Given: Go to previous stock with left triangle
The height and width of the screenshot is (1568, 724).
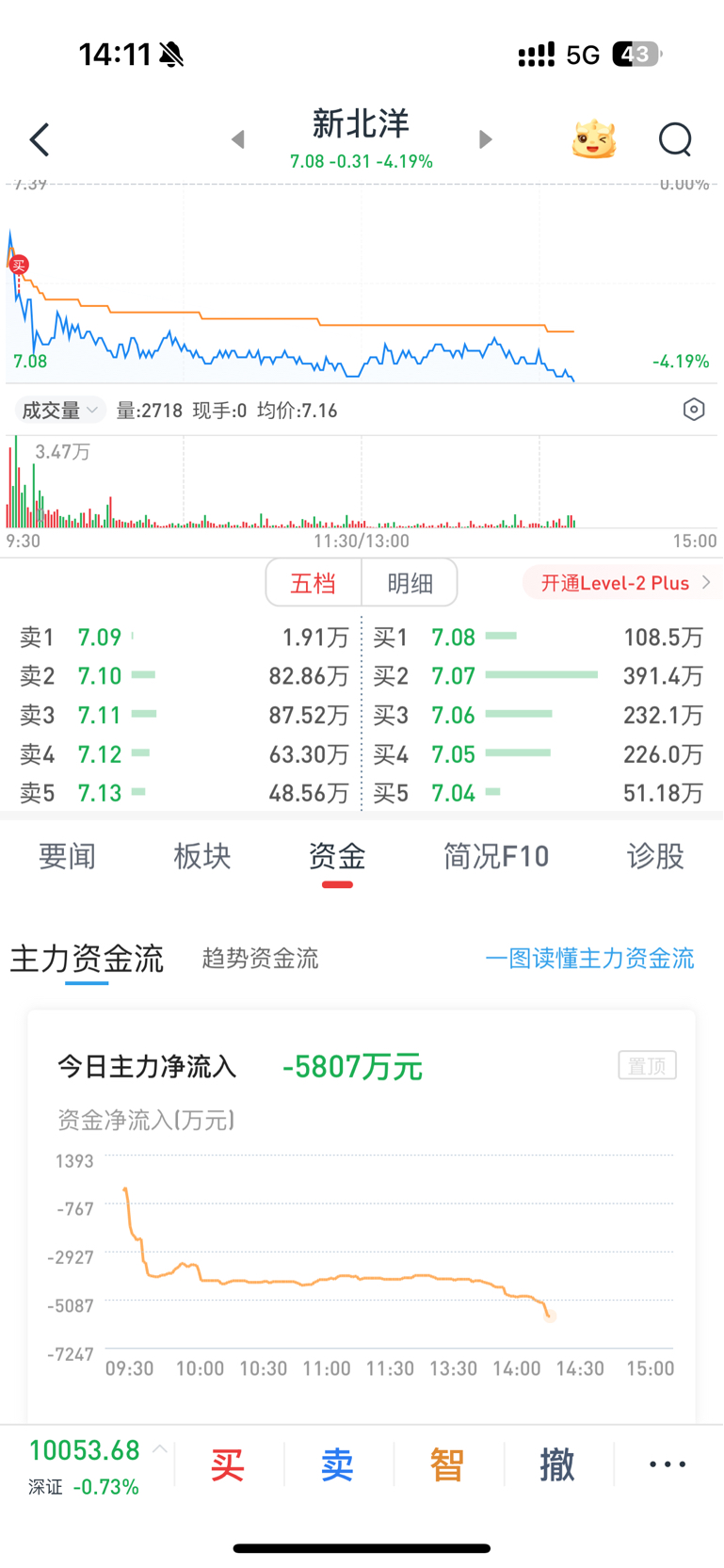Looking at the screenshot, I should point(238,139).
